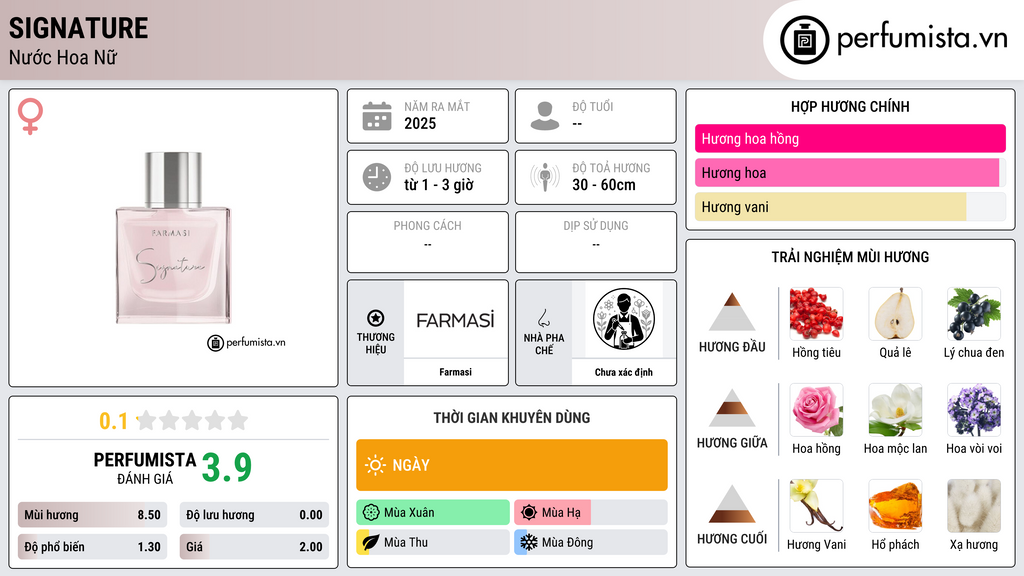Select the Hoa vòi voi image
The image size is (1024, 576).
point(974,409)
